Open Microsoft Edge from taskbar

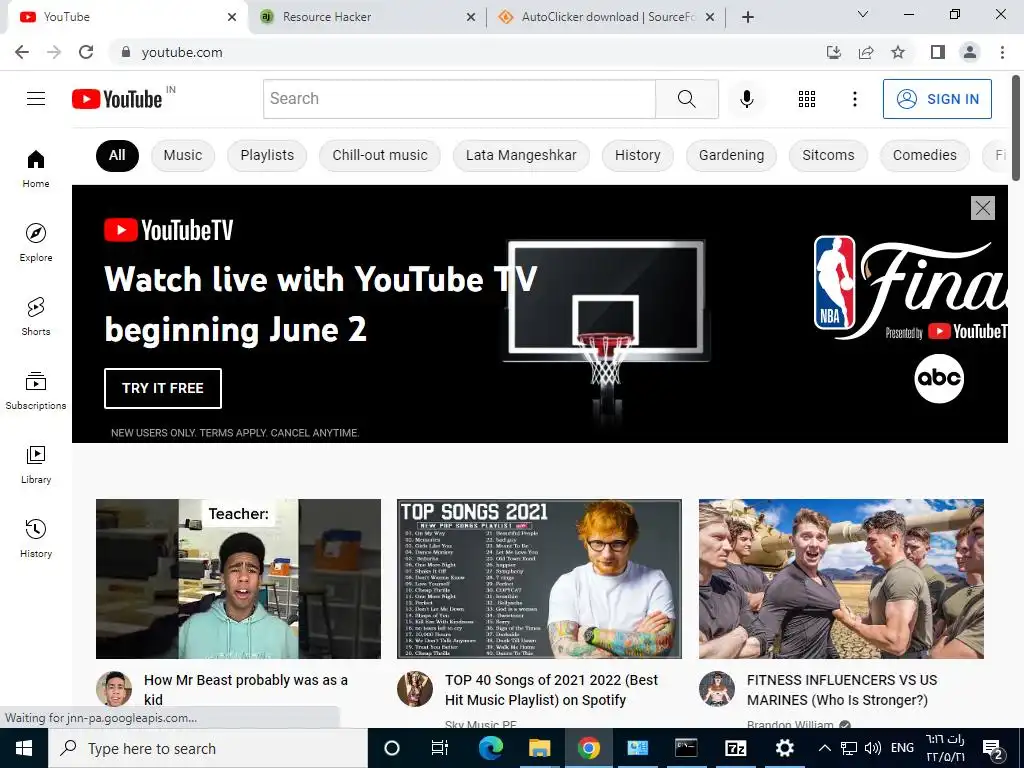pos(490,748)
